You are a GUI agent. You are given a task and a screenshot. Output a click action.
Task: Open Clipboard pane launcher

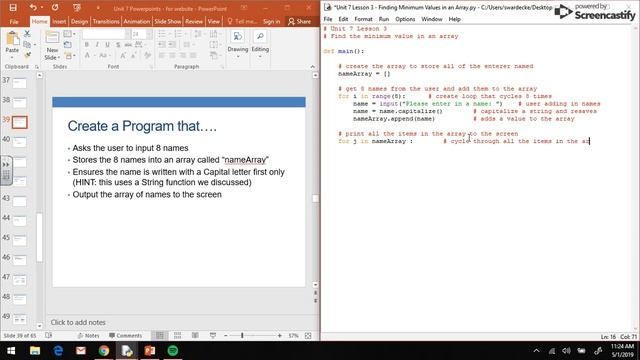[36, 67]
